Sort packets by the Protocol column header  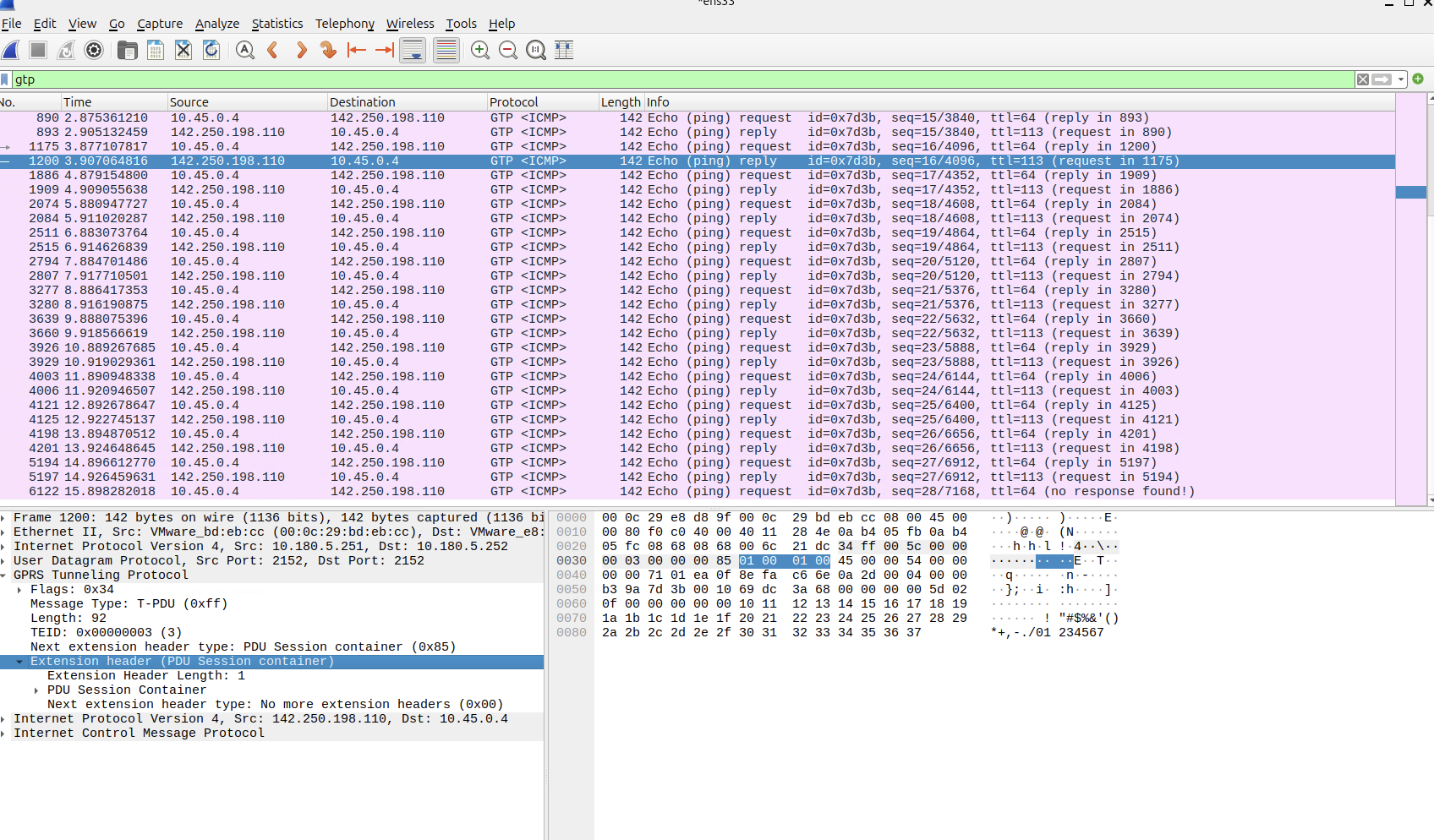pos(513,102)
